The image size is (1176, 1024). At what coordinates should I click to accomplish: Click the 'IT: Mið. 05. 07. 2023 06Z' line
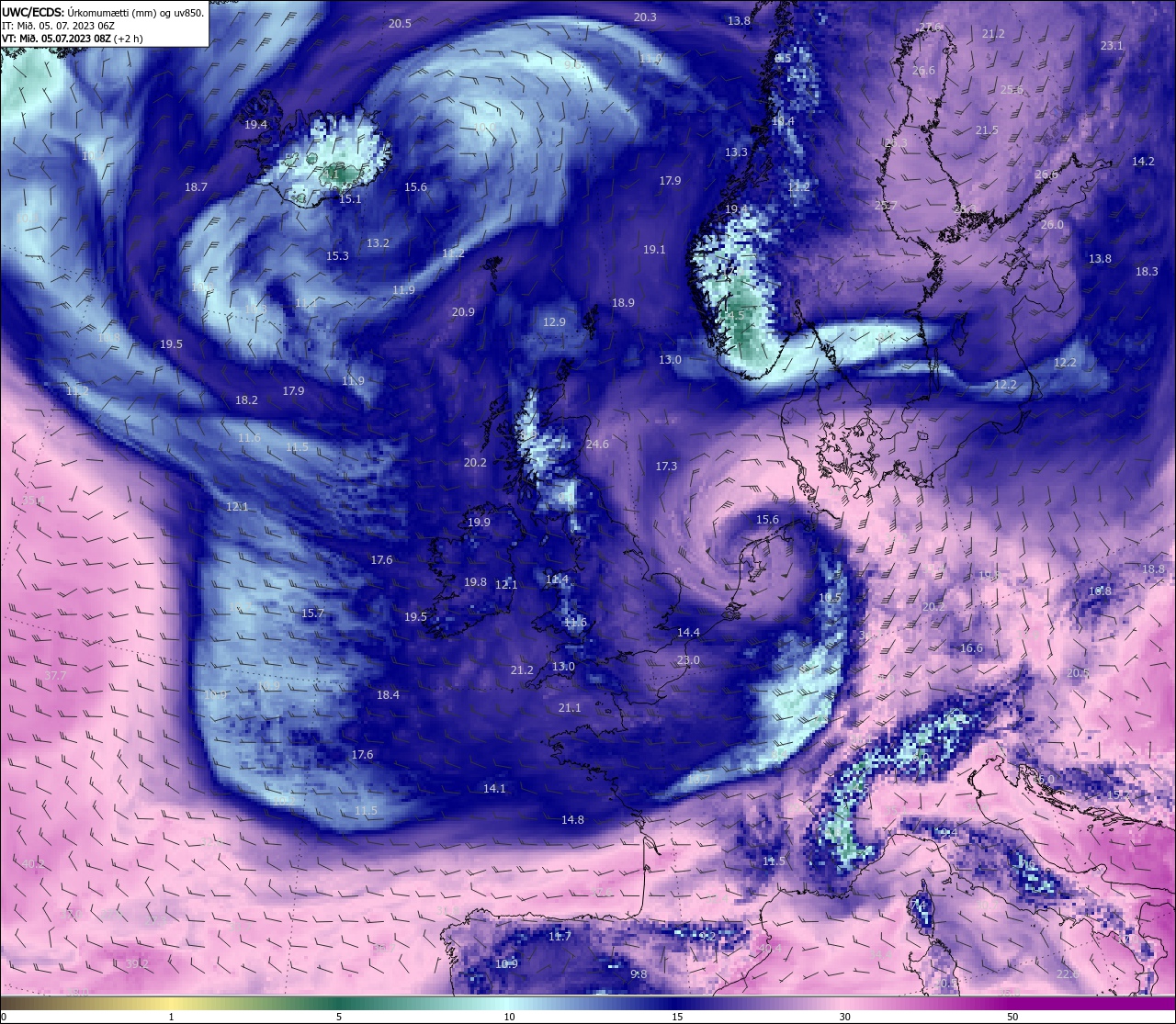pos(58,26)
